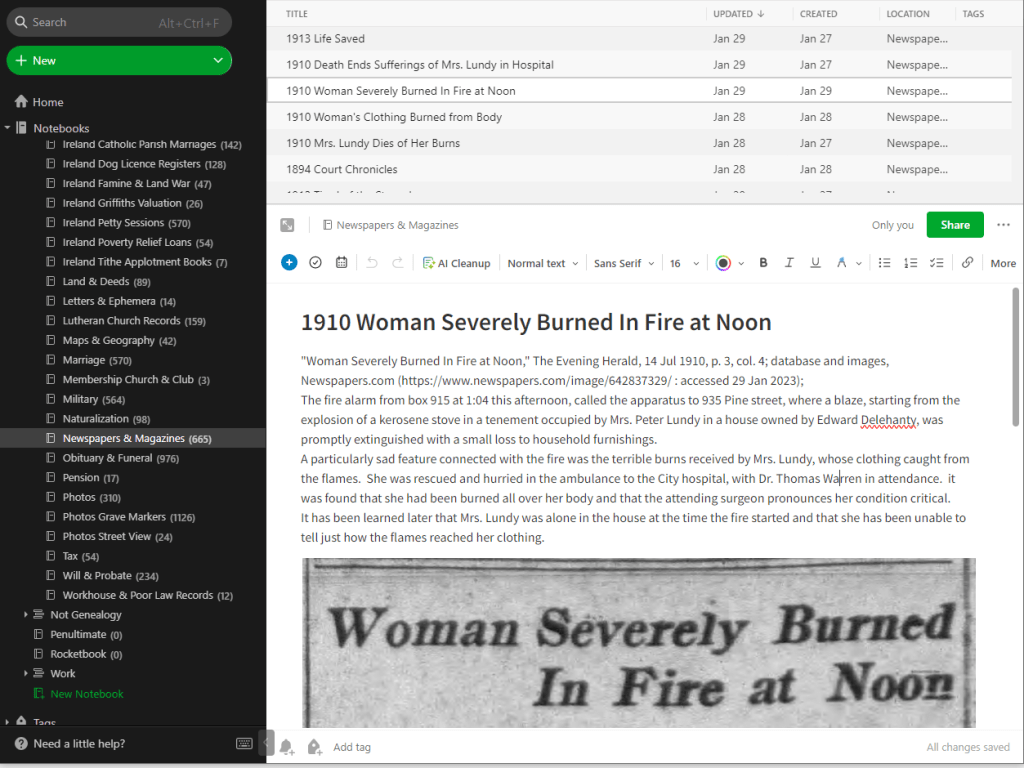The height and width of the screenshot is (768, 1024).
Task: Insert a checklist from the toolbar
Action: point(936,263)
